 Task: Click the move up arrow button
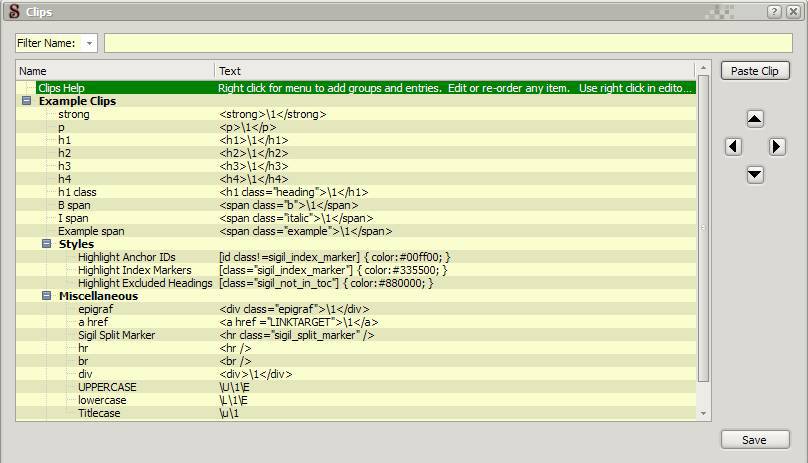(x=755, y=119)
